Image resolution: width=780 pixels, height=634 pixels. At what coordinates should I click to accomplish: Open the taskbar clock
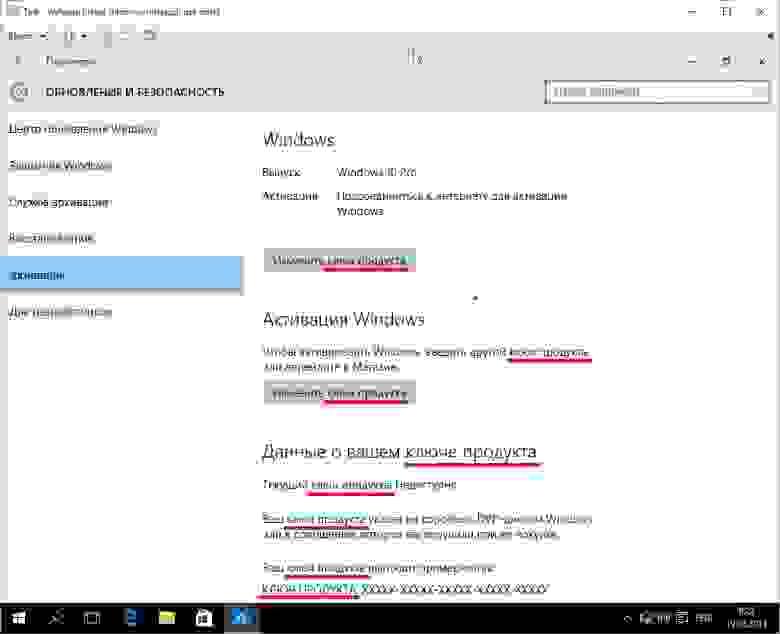(x=747, y=618)
